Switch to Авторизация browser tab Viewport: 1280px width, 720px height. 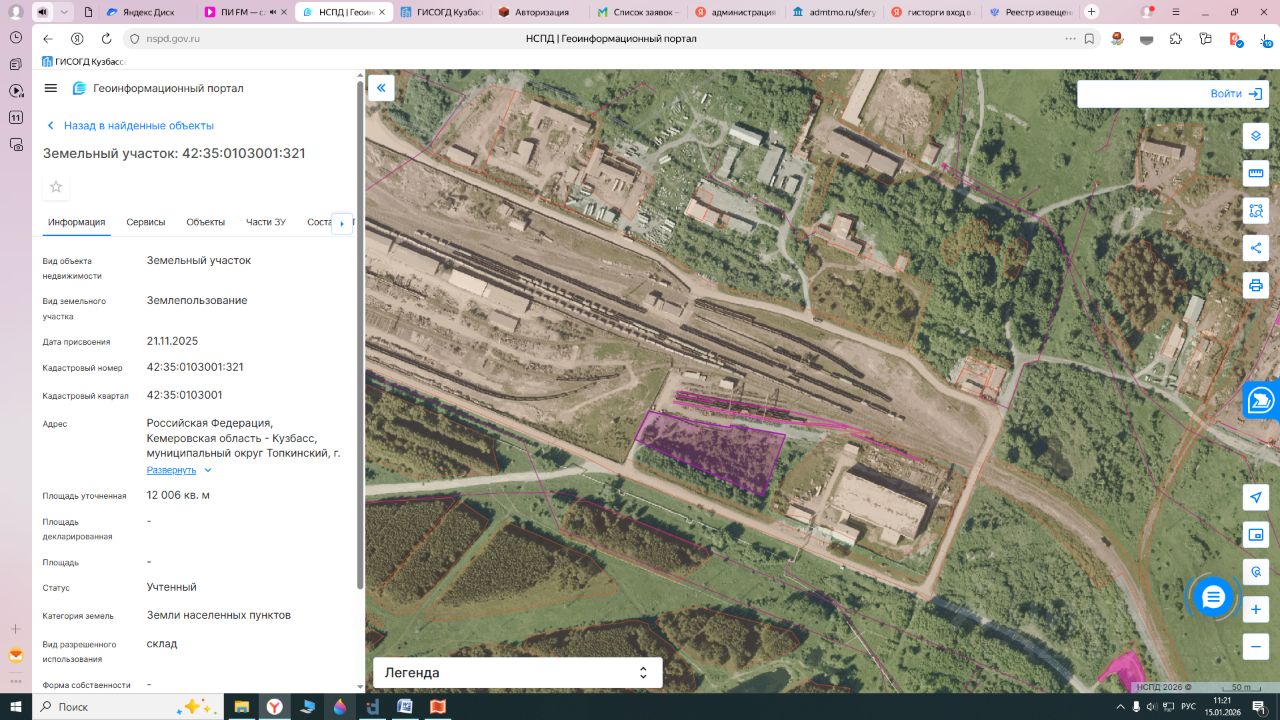pos(539,12)
